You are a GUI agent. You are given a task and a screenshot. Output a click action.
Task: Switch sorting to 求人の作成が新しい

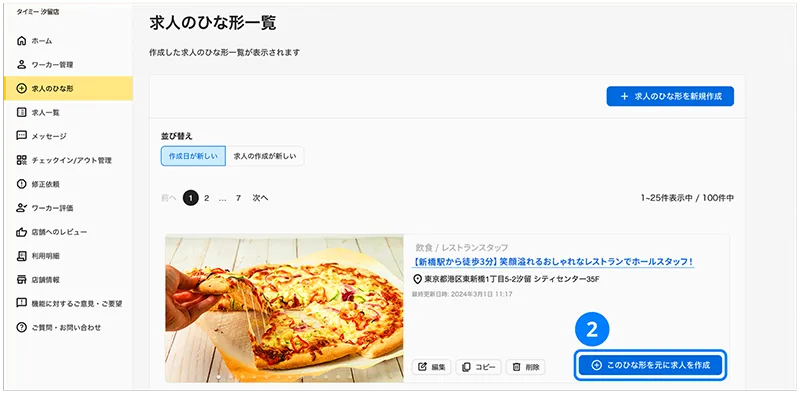265,156
